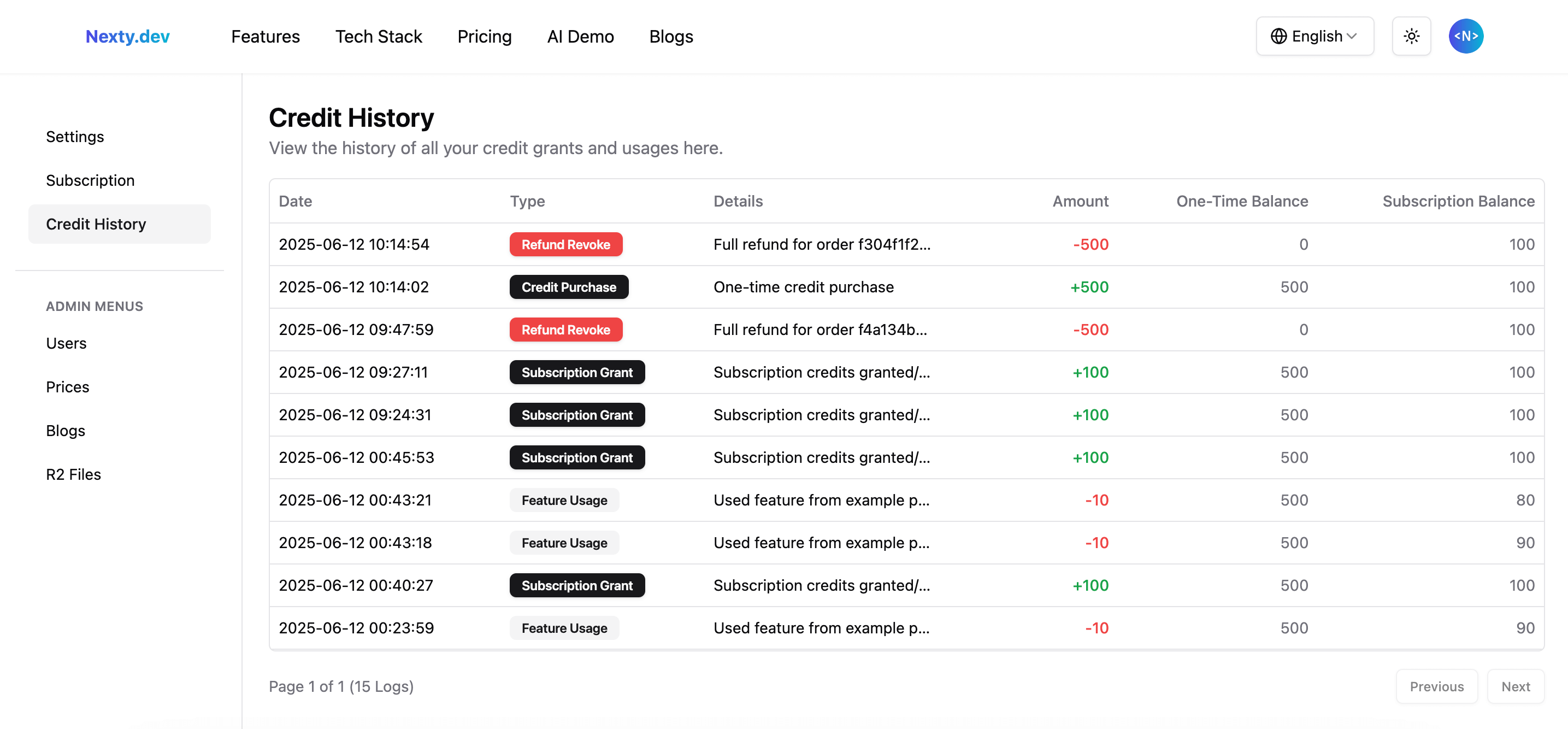Open Subscription in the sidebar
This screenshot has width=1568, height=729.
[119, 180]
